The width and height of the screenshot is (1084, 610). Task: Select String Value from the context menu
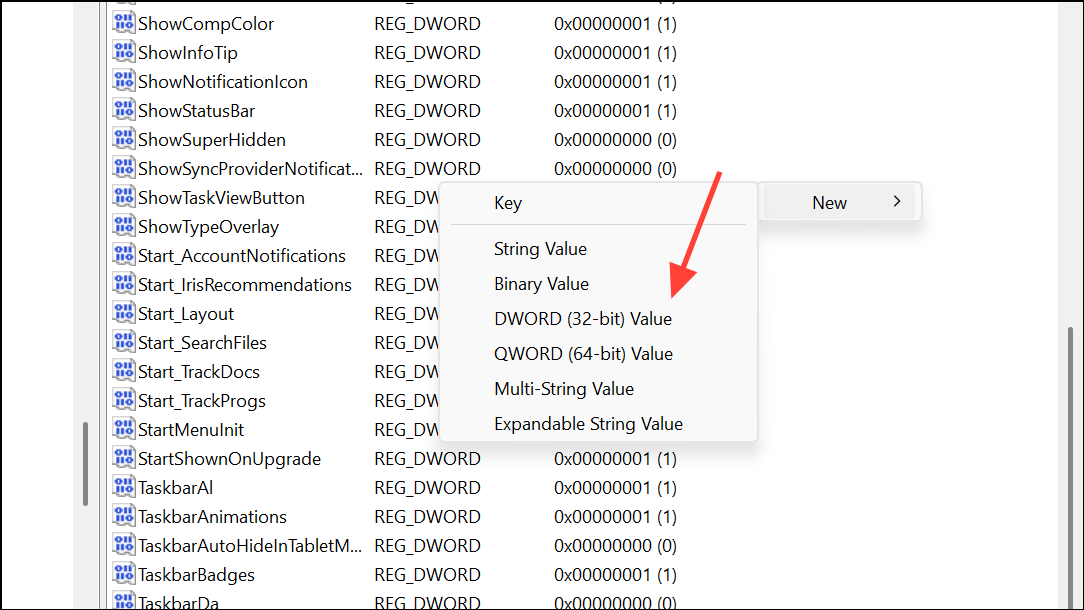540,248
